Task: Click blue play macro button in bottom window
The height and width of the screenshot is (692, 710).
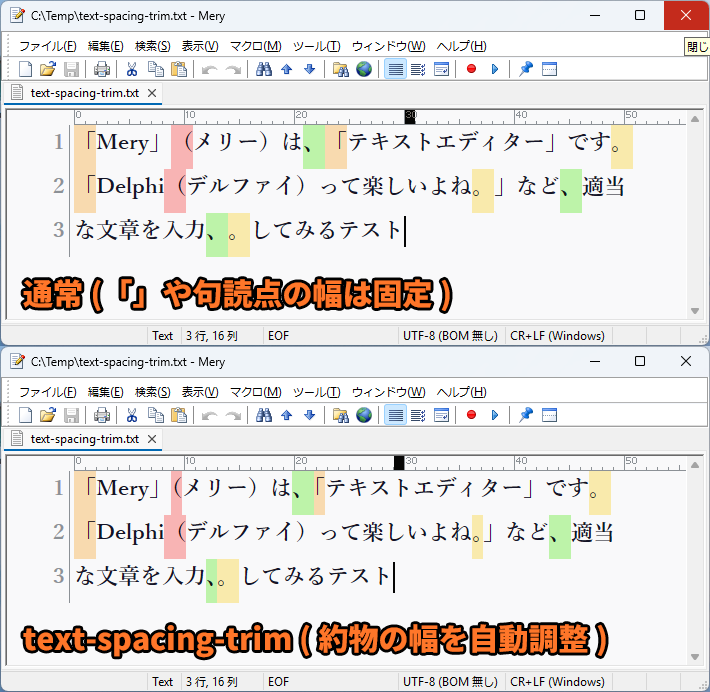Action: [x=495, y=415]
